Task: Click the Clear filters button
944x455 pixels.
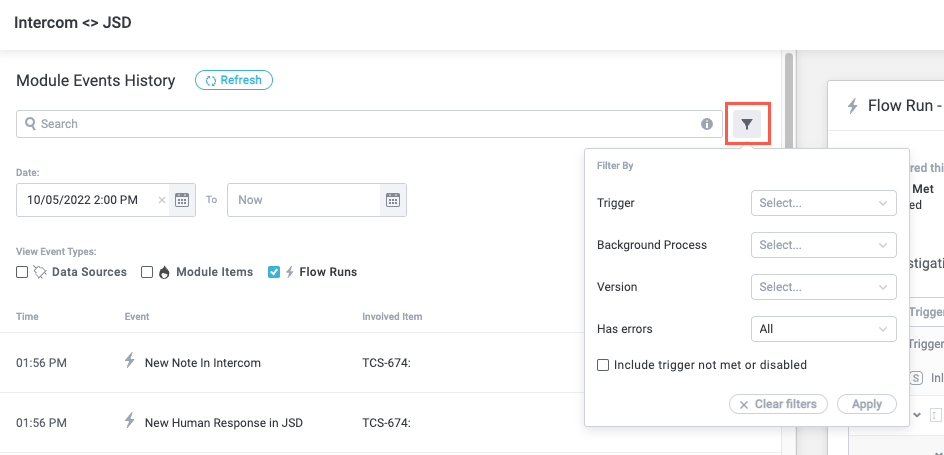Action: tap(779, 404)
